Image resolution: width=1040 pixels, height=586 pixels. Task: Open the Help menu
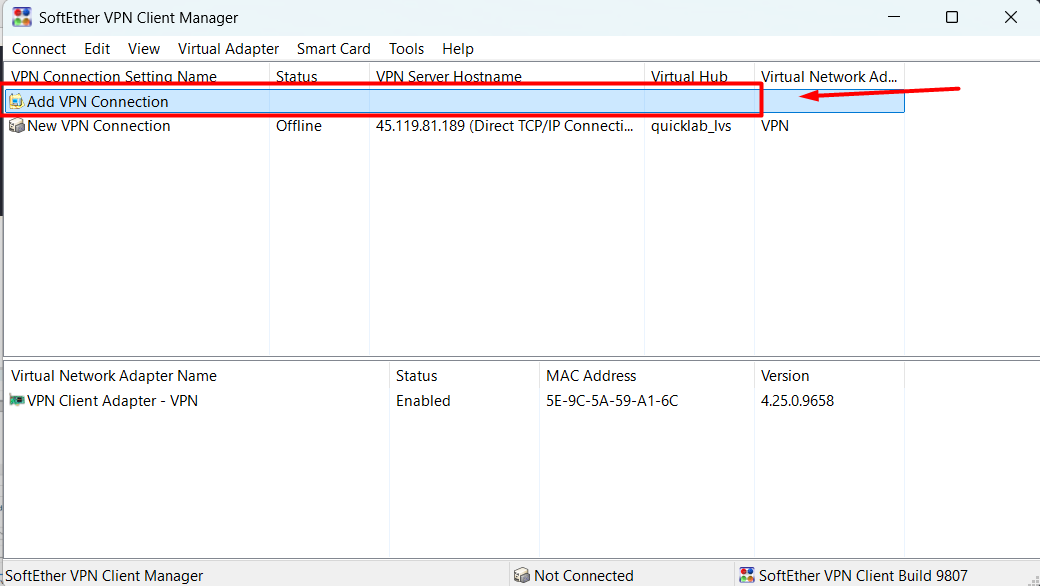457,49
